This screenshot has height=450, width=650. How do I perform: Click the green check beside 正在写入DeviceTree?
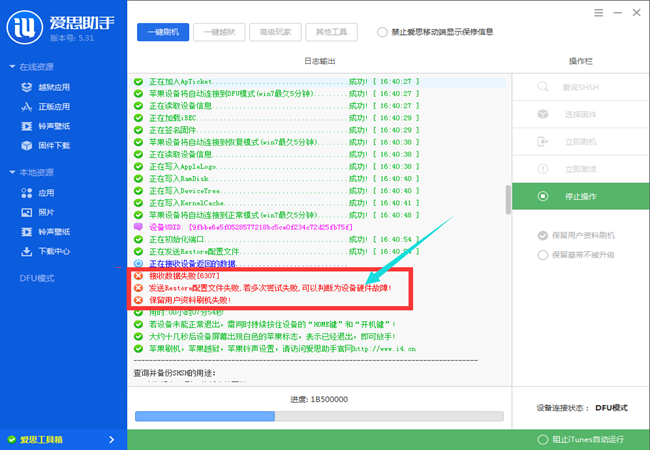click(x=138, y=191)
